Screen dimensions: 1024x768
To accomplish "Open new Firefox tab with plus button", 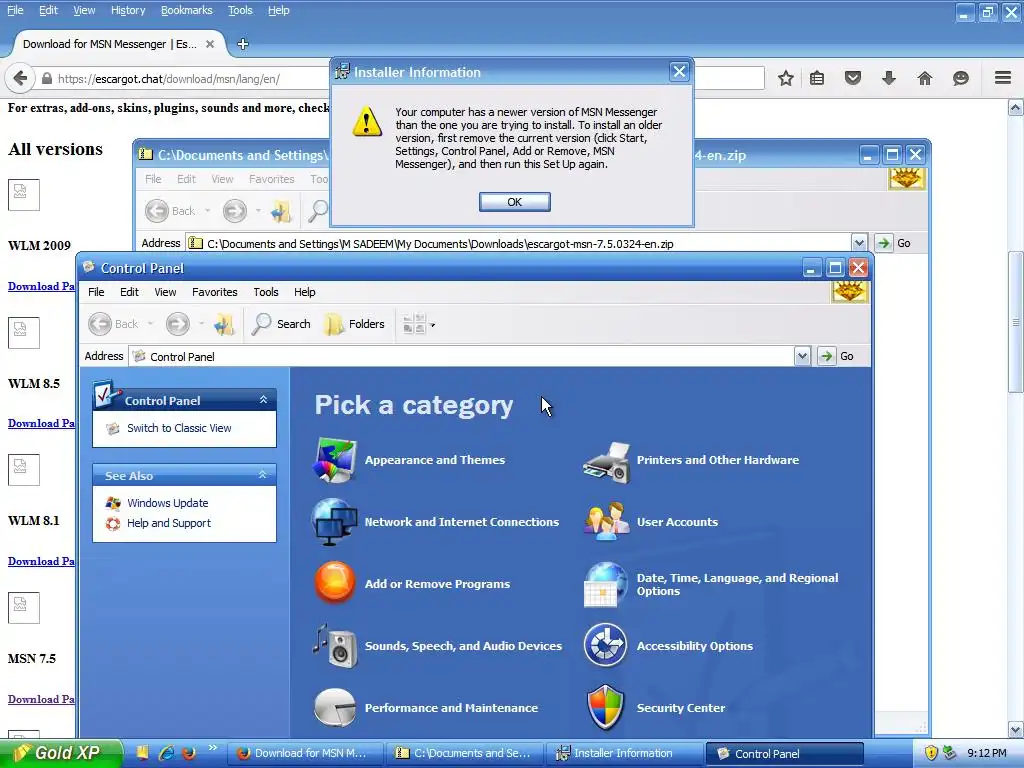I will click(x=243, y=44).
